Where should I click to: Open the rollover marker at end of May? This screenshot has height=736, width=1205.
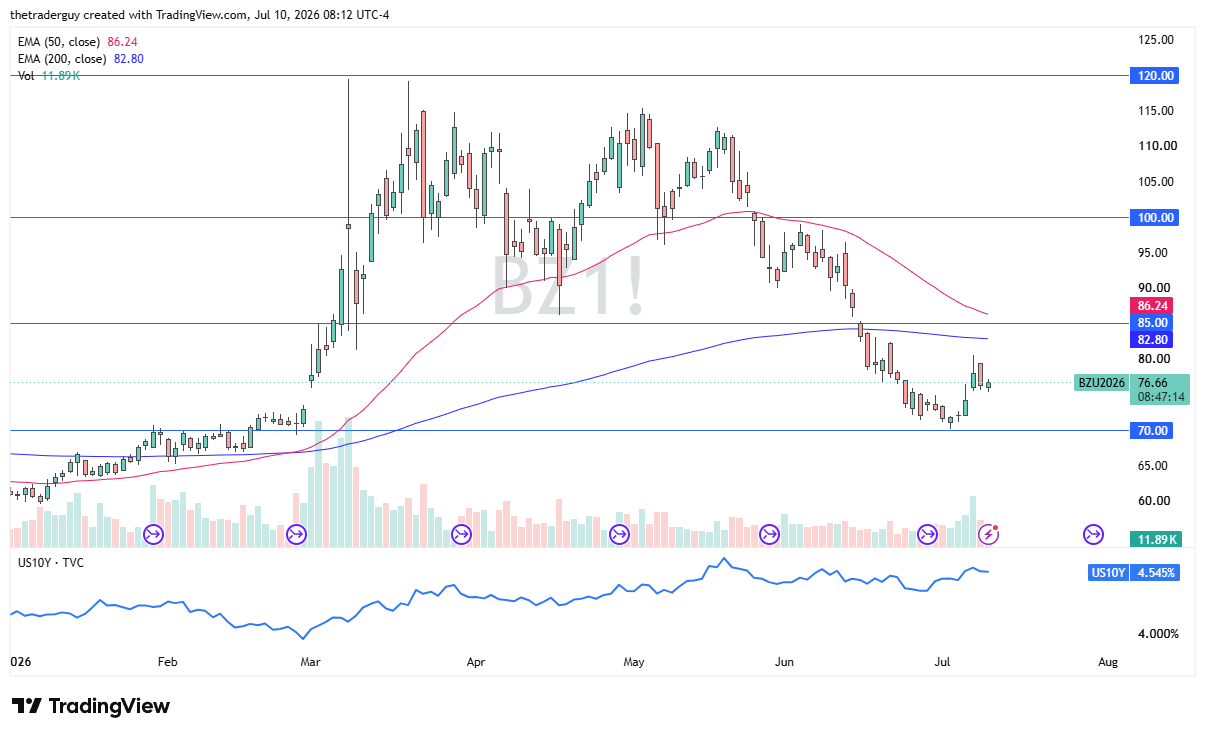click(770, 535)
